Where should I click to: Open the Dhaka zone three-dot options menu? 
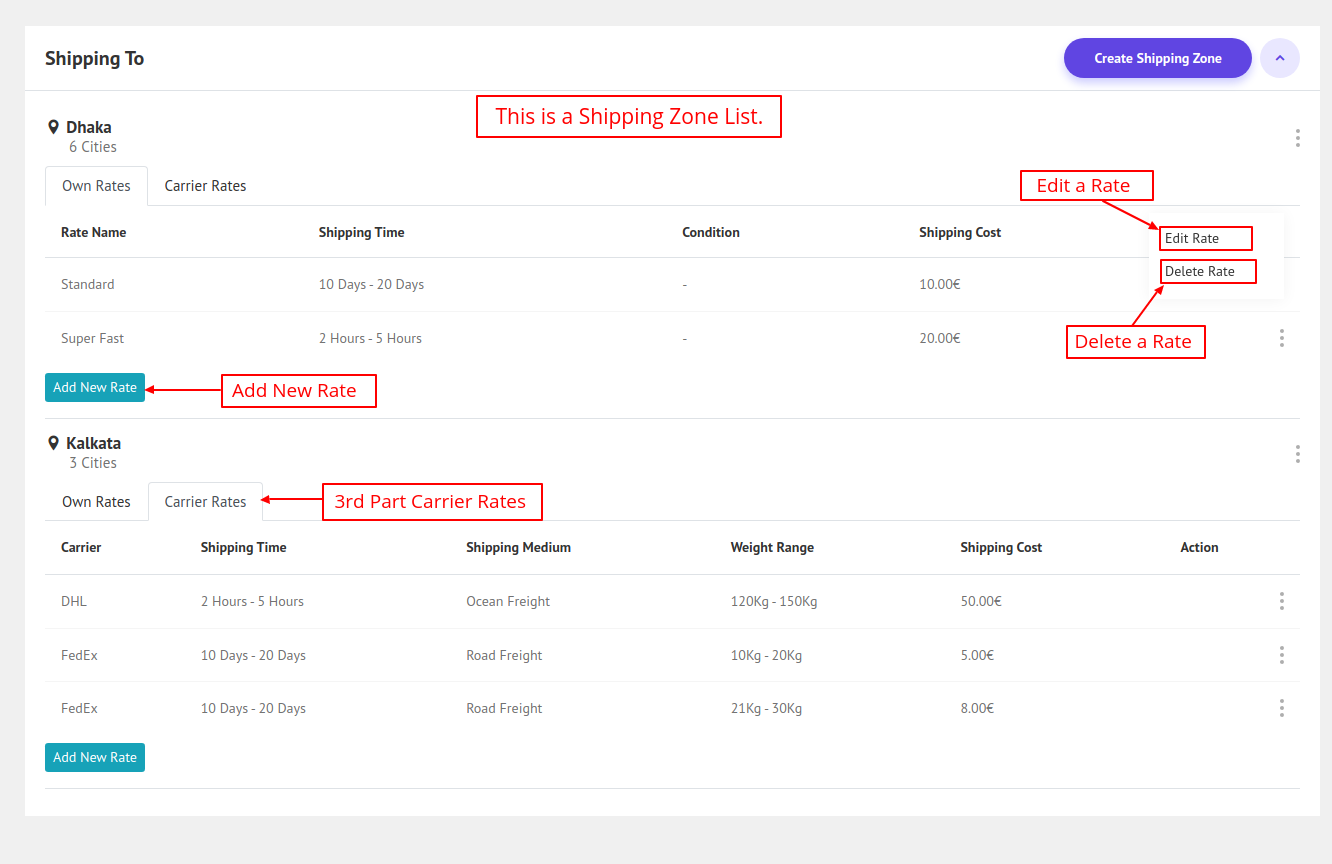pos(1297,138)
